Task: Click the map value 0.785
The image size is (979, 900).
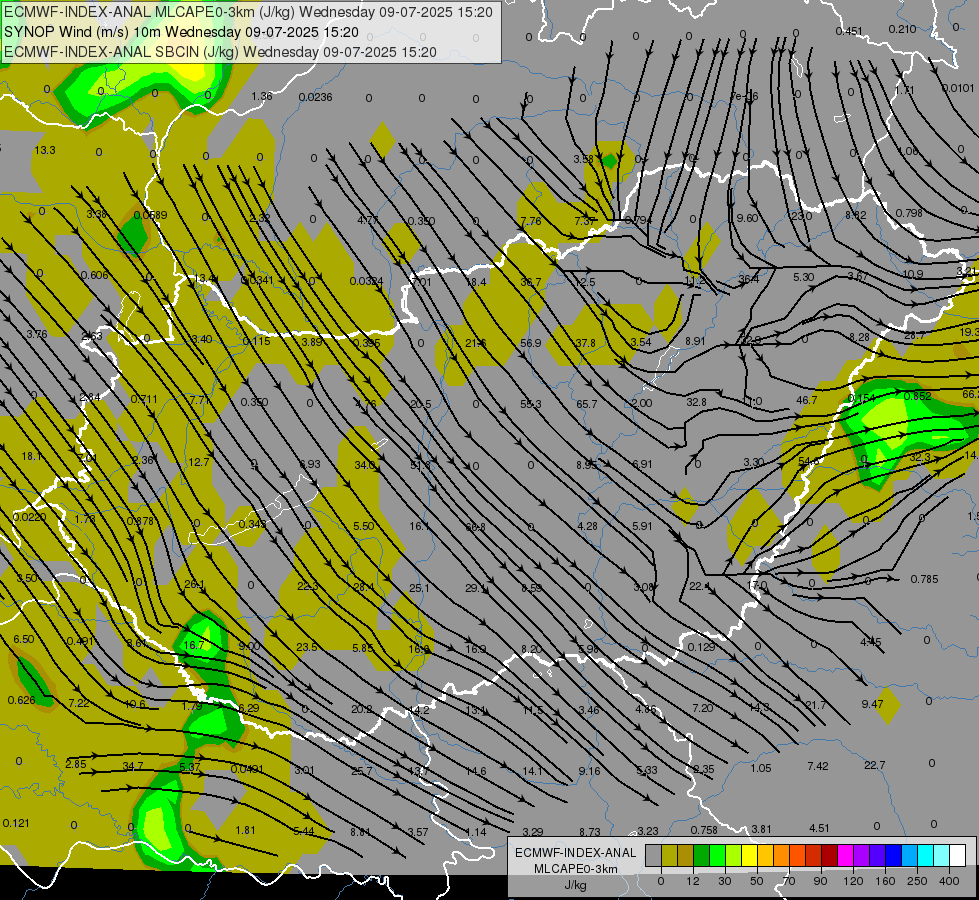Action: (x=924, y=579)
